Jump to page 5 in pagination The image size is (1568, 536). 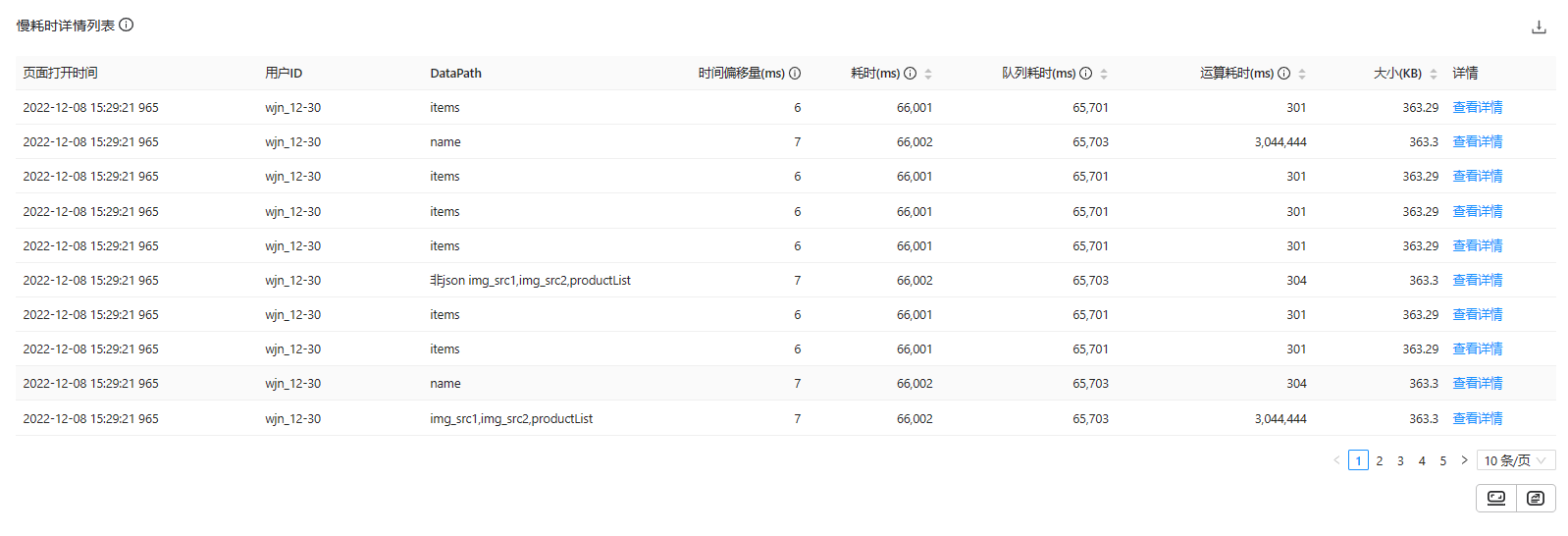(1442, 460)
